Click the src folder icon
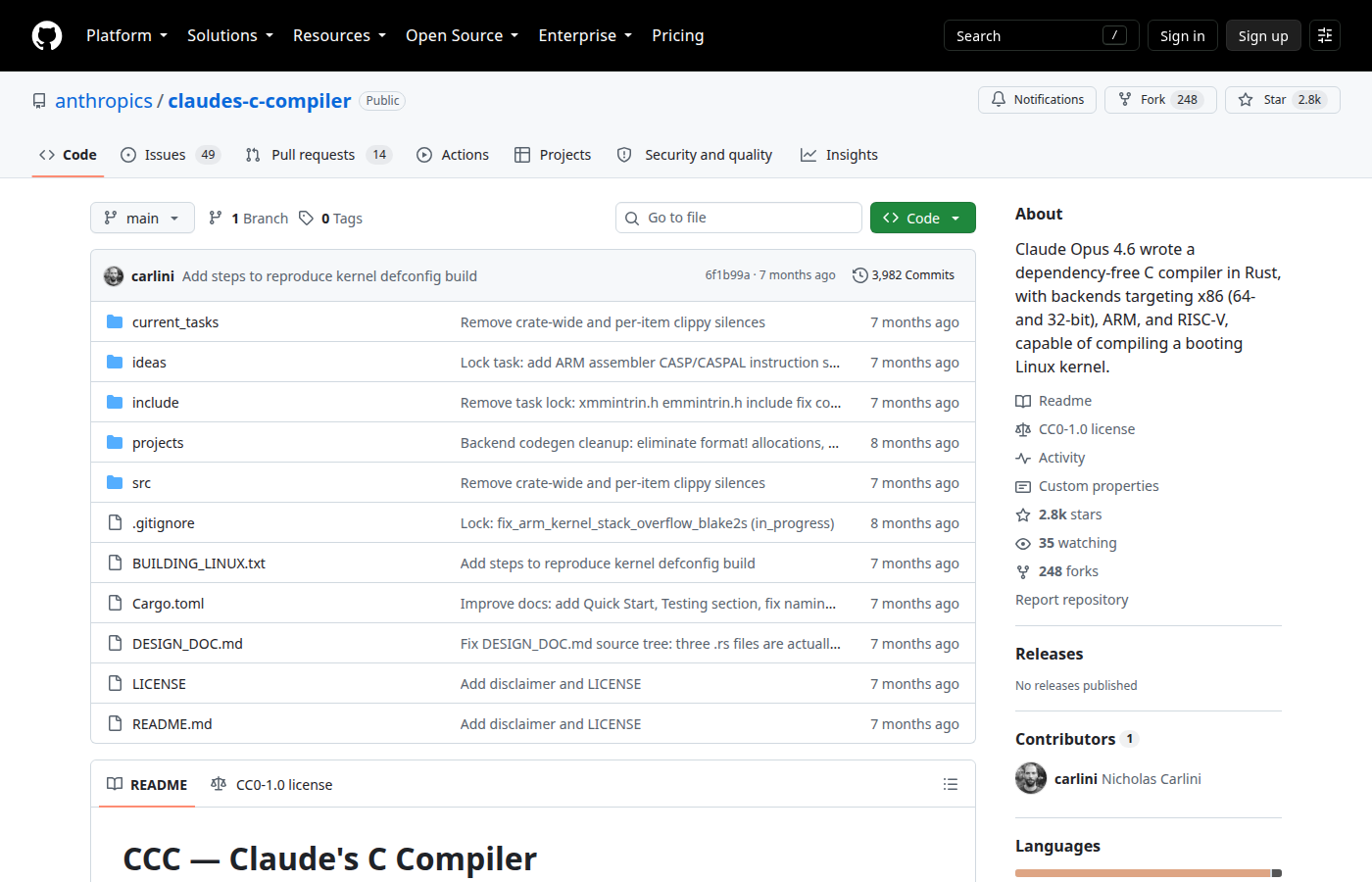This screenshot has height=882, width=1372. tap(115, 482)
